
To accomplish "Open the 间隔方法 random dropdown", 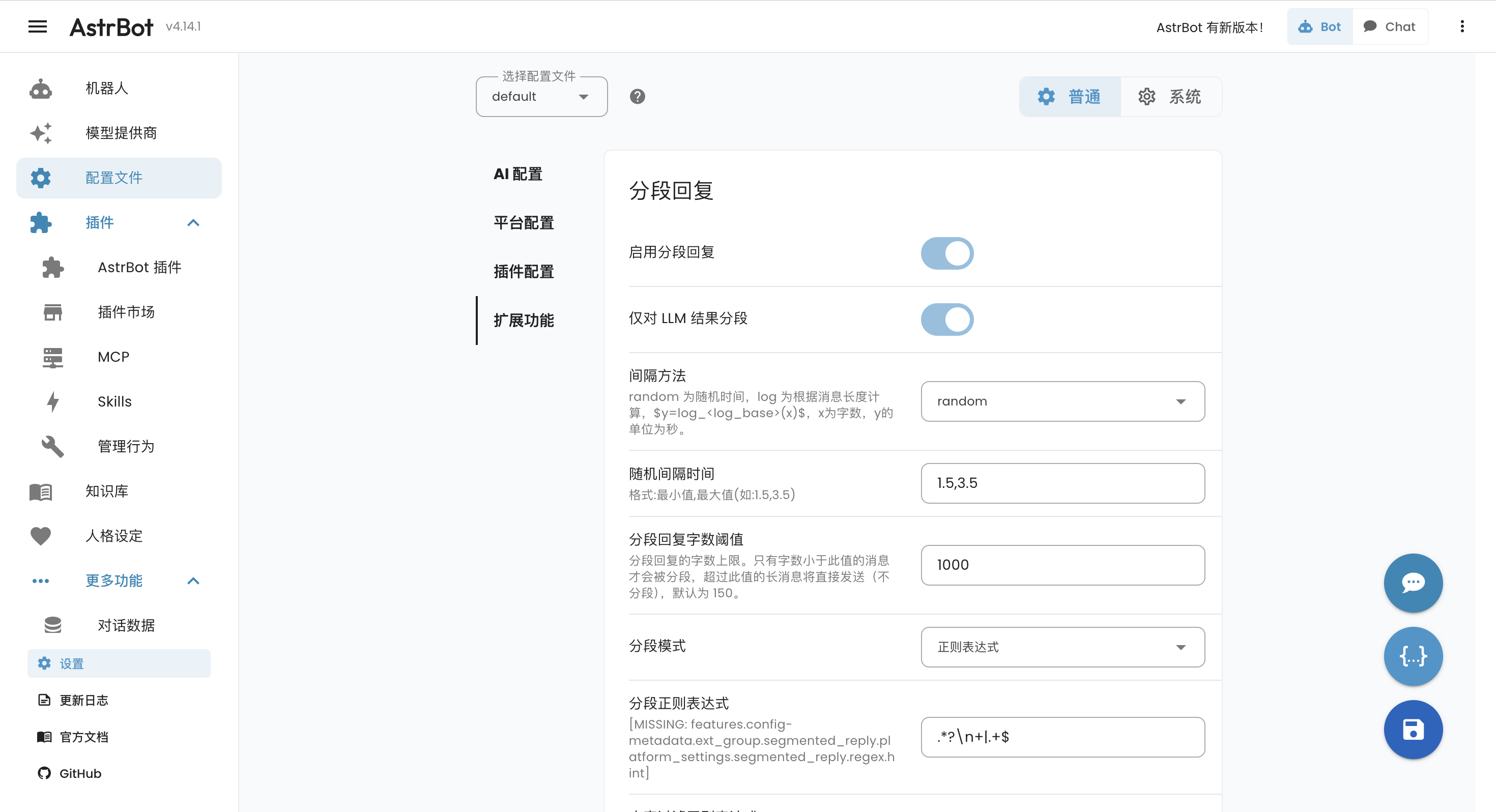I will point(1062,401).
